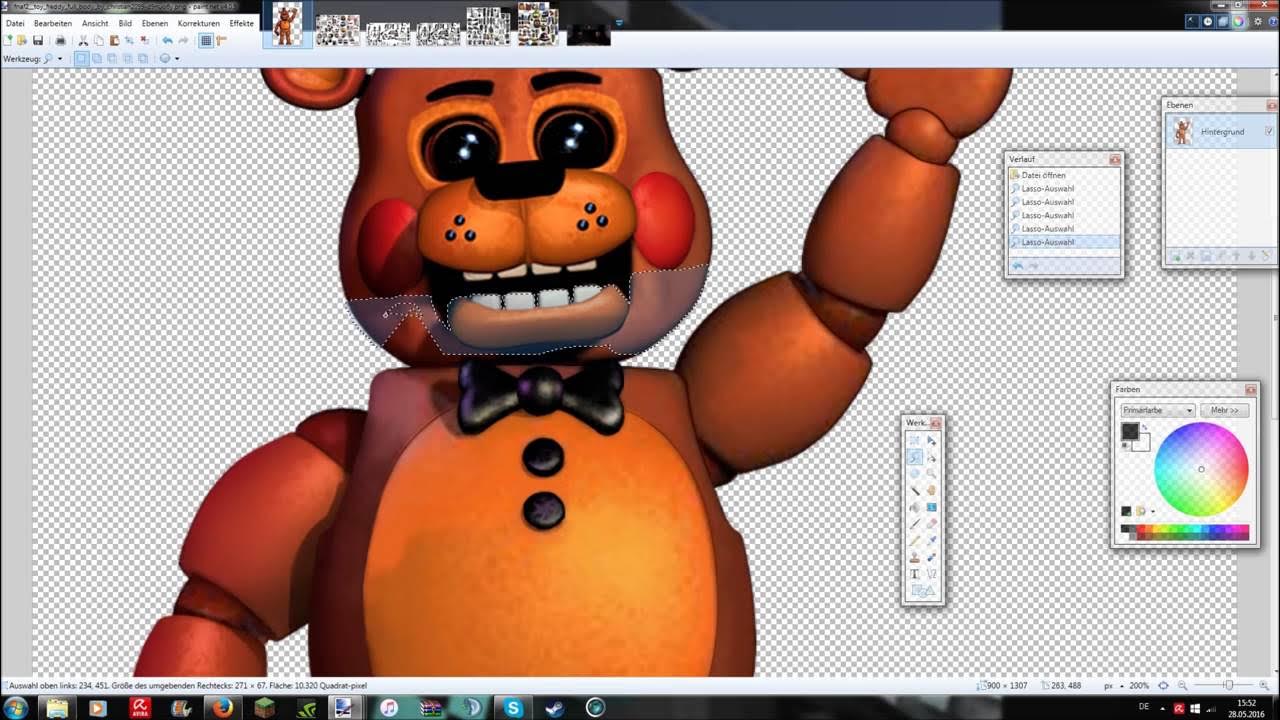Image resolution: width=1280 pixels, height=720 pixels.
Task: Click the Crop to Selection icon
Action: point(129,40)
